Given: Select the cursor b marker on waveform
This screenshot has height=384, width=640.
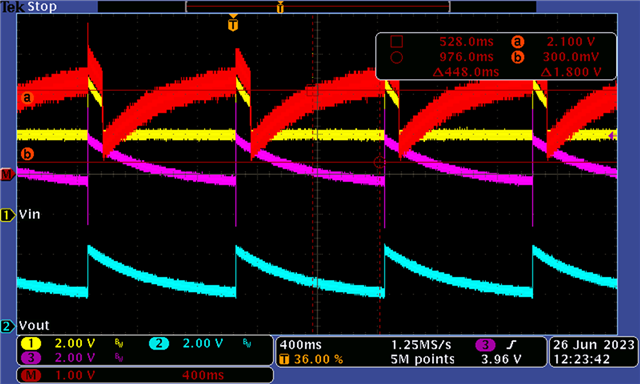Looking at the screenshot, I should pyautogui.click(x=27, y=154).
